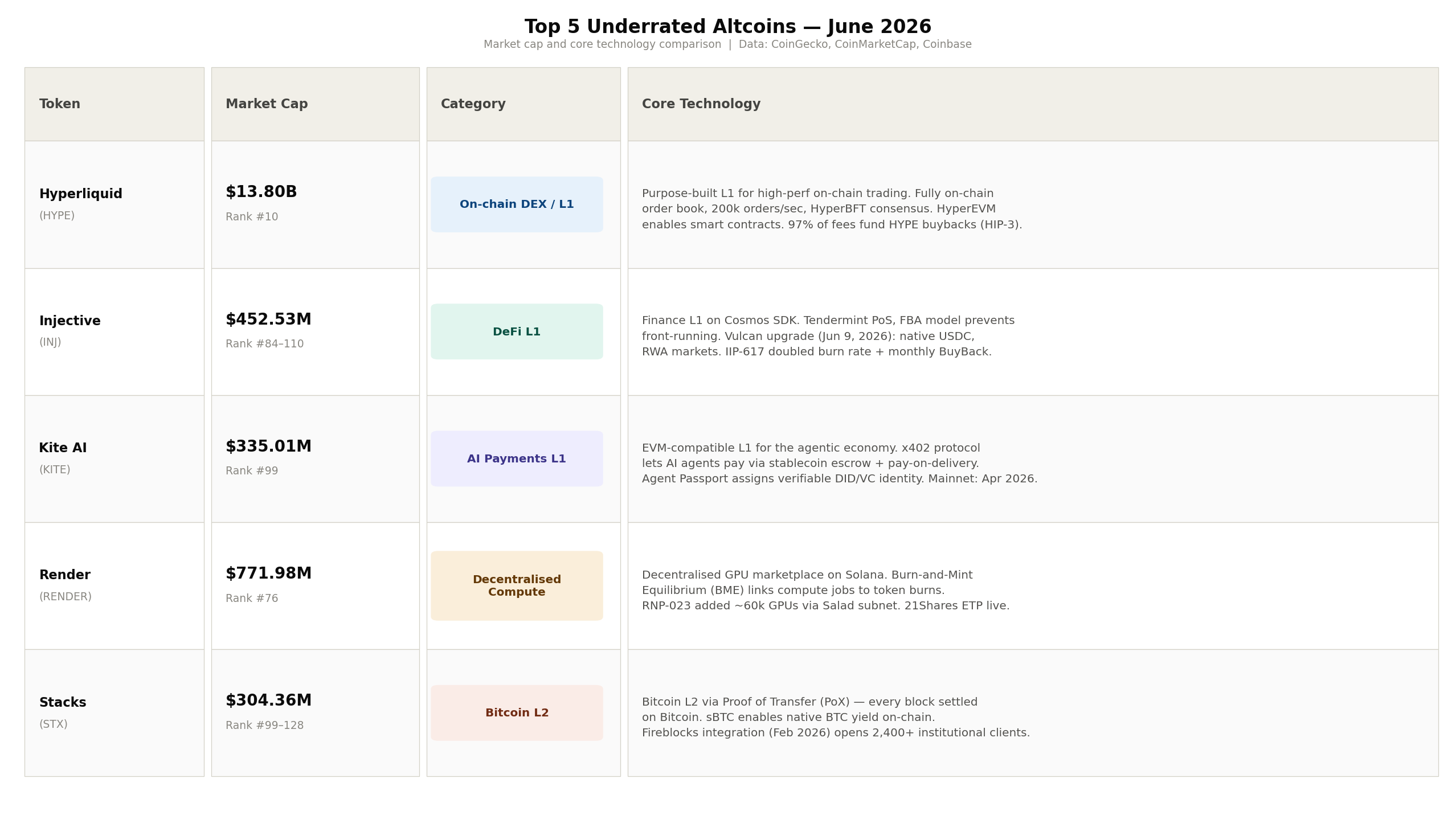This screenshot has width=1456, height=840.
Task: Click the 'AI Payments L1' category badge
Action: [517, 458]
